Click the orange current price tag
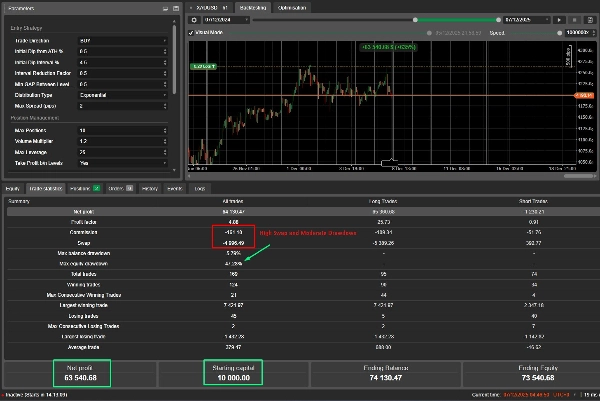The height and width of the screenshot is (401, 600). pos(584,95)
